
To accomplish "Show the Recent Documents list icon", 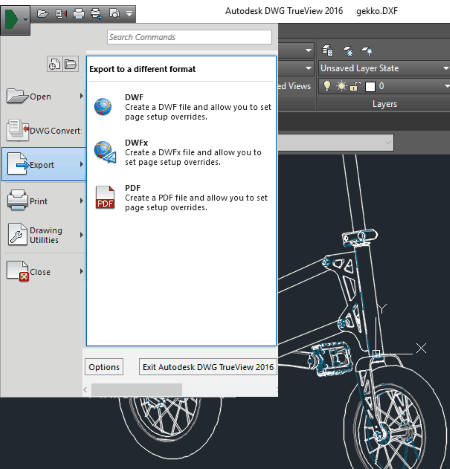I will pos(55,64).
